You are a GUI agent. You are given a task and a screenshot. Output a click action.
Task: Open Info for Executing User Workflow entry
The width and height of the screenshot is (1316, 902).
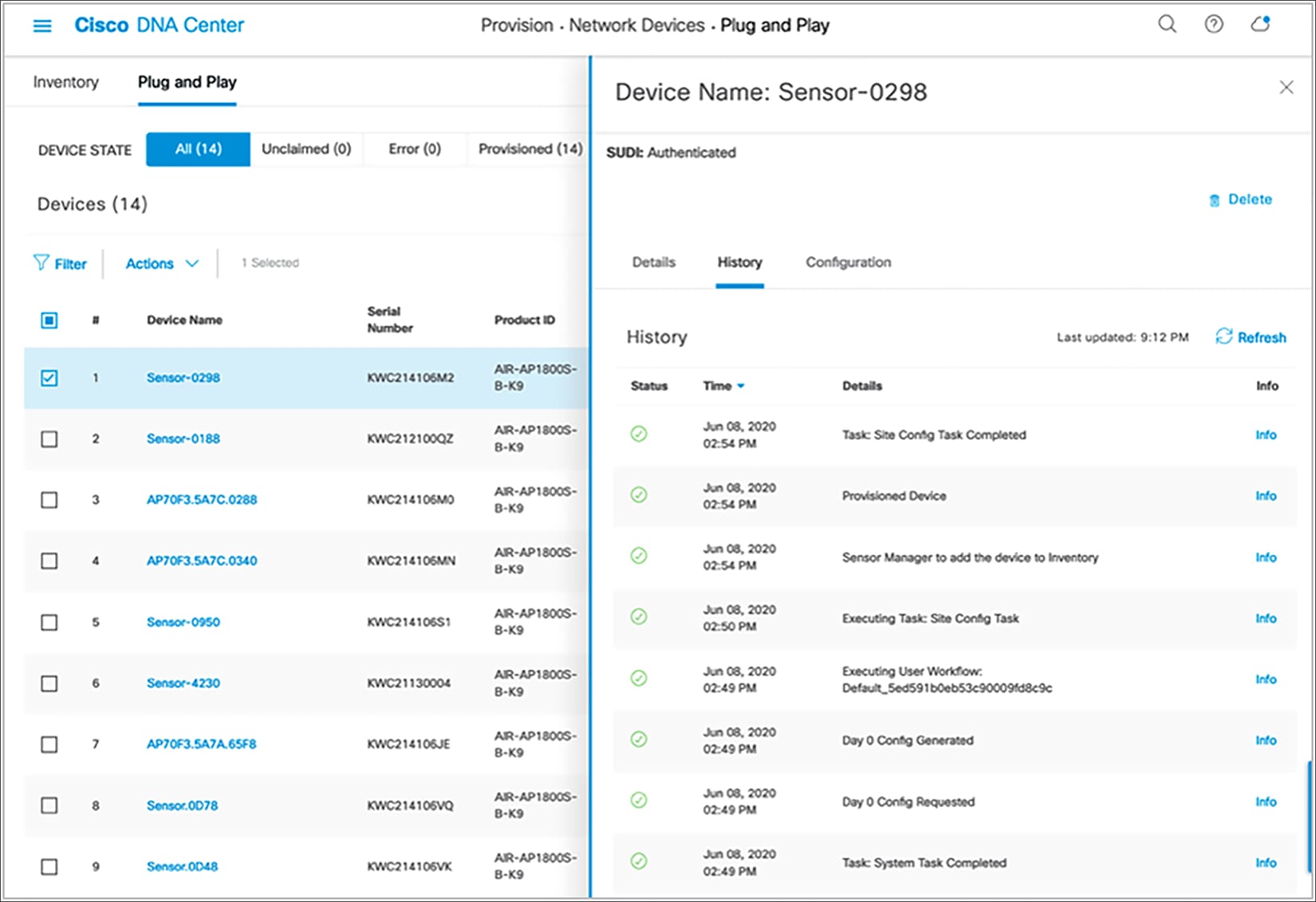coord(1266,679)
